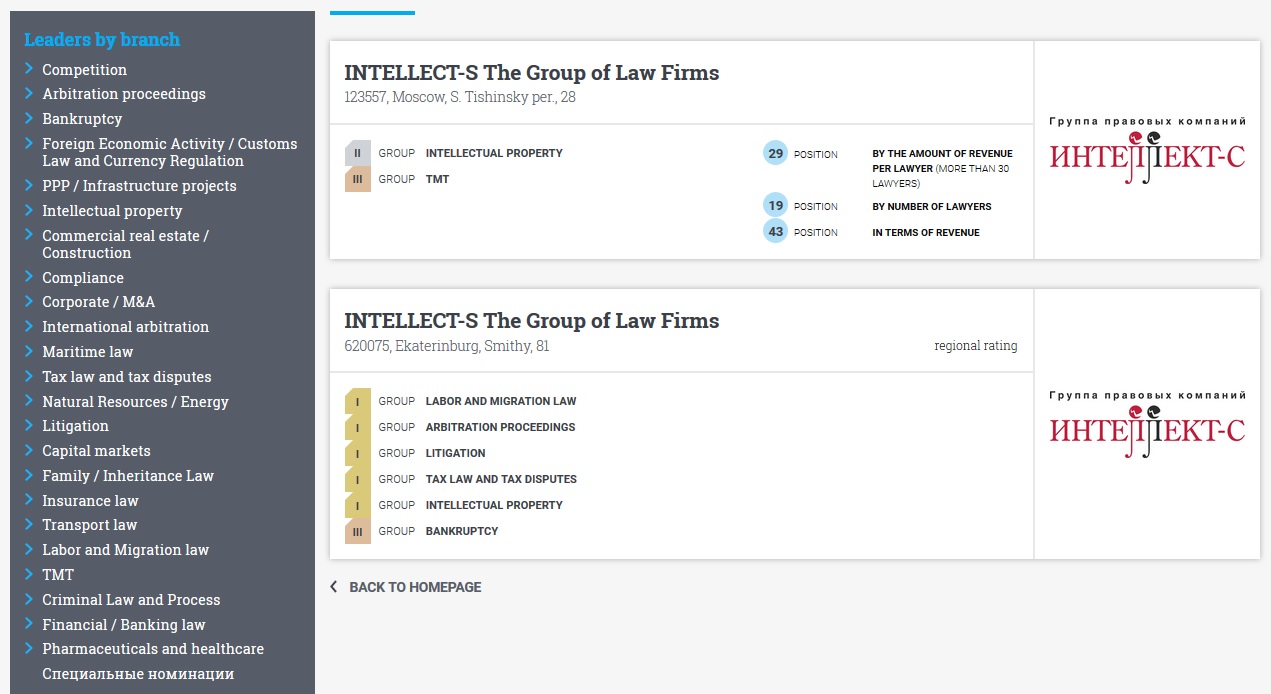Screen dimensions: 1271x694
Task: Click group I badge for Labor and Migration Law
Action: click(358, 401)
